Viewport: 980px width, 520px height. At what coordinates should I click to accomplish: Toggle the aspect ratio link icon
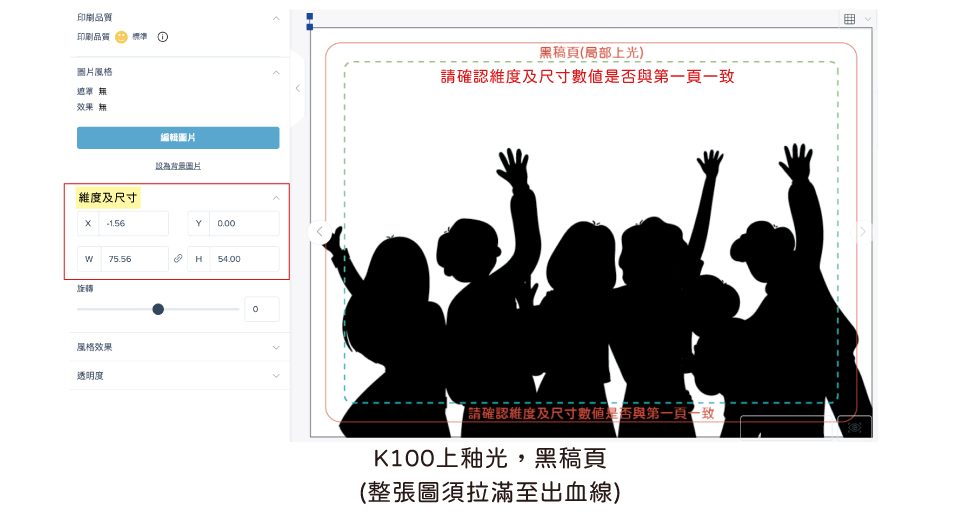(x=178, y=258)
